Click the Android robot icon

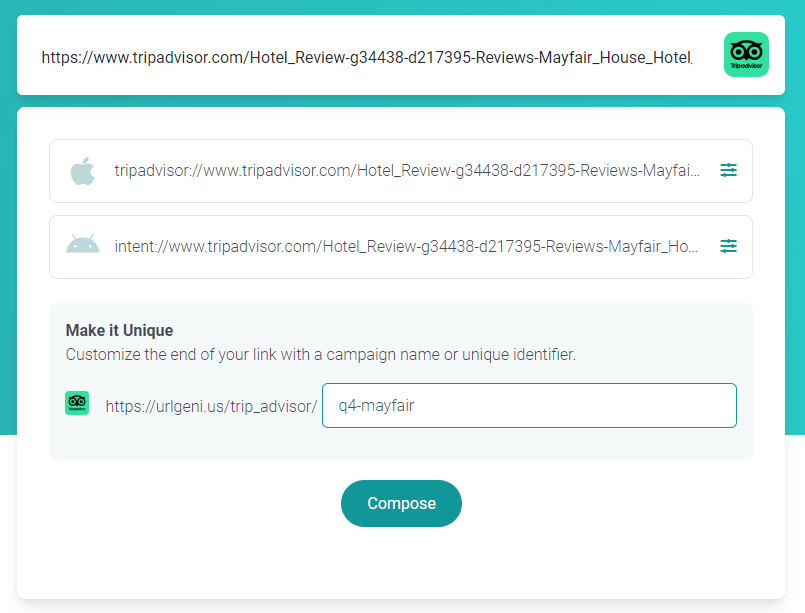83,244
